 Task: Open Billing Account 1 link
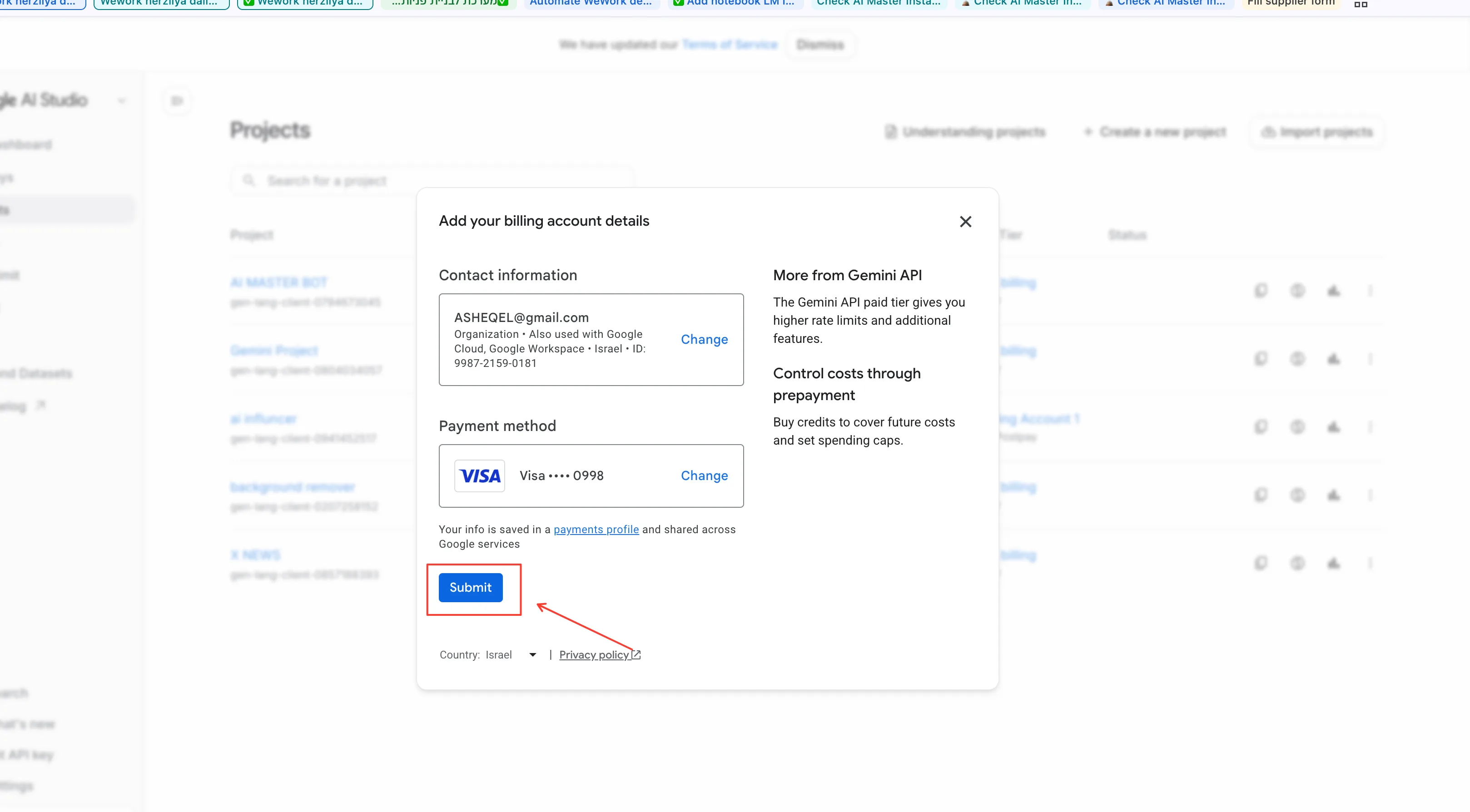pyautogui.click(x=1039, y=418)
